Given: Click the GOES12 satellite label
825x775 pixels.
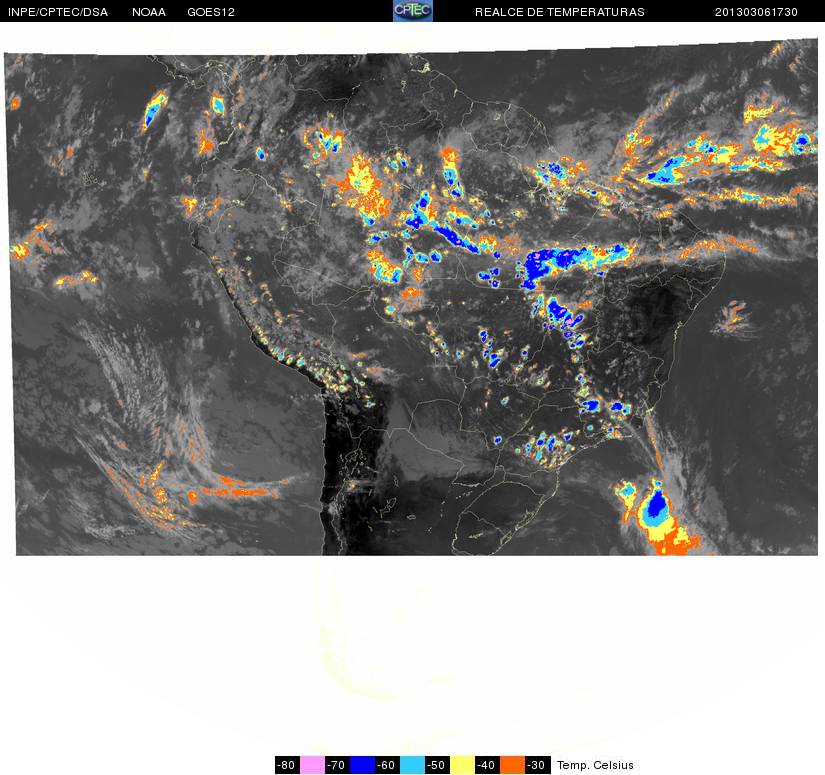Looking at the screenshot, I should pyautogui.click(x=211, y=12).
